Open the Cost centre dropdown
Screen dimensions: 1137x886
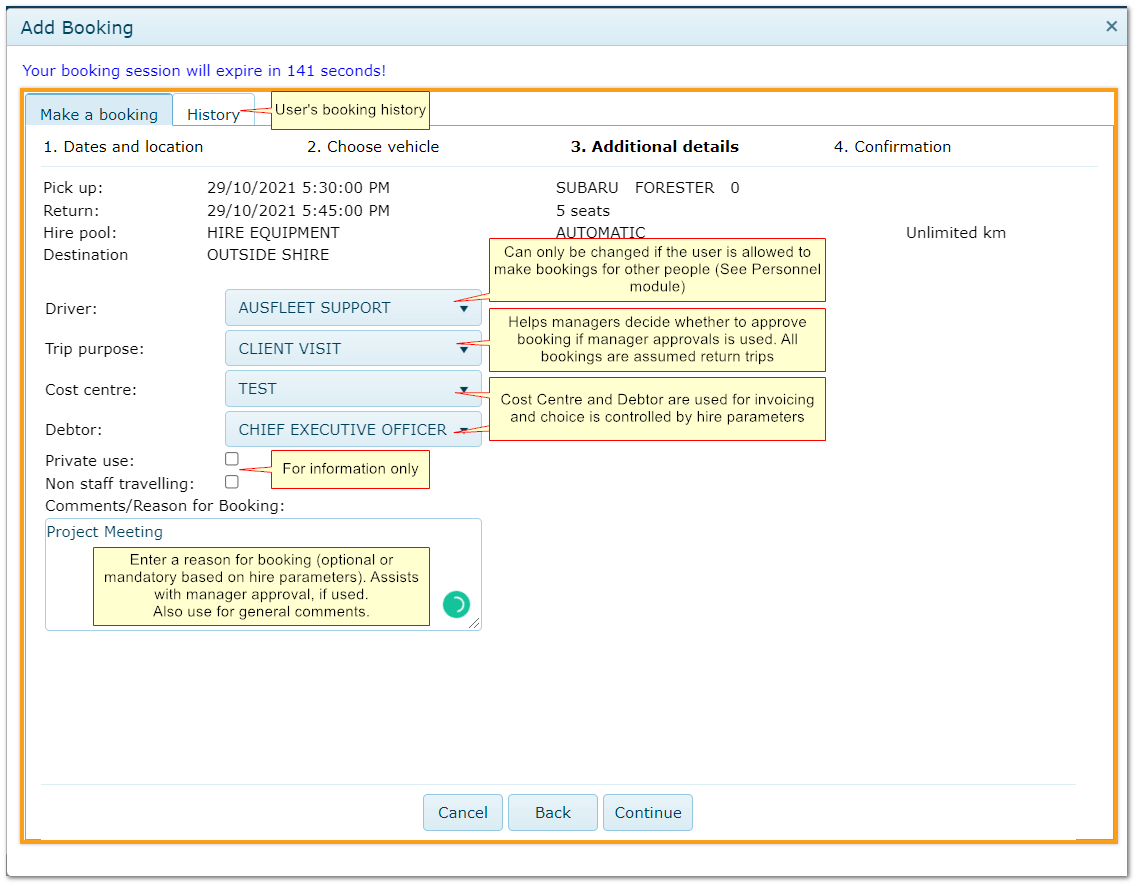click(352, 389)
